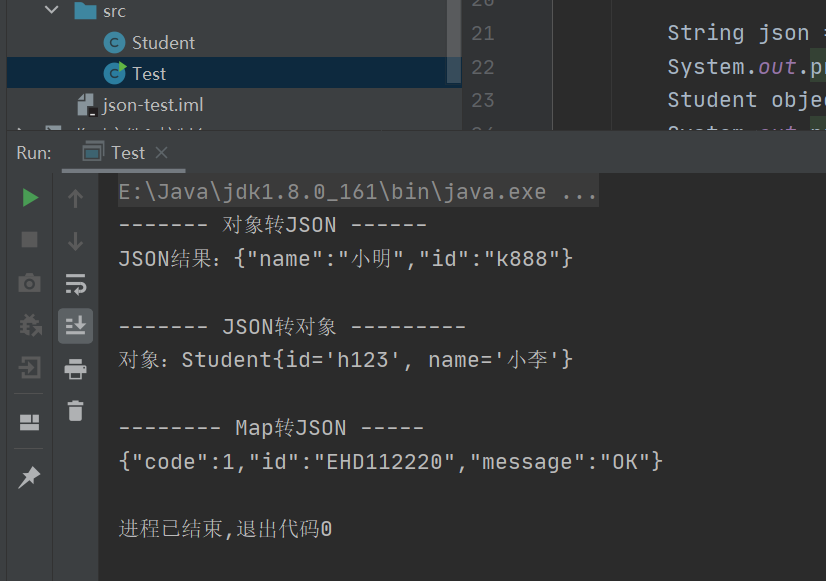
Task: Toggle the pin tab icon
Action: [30, 477]
